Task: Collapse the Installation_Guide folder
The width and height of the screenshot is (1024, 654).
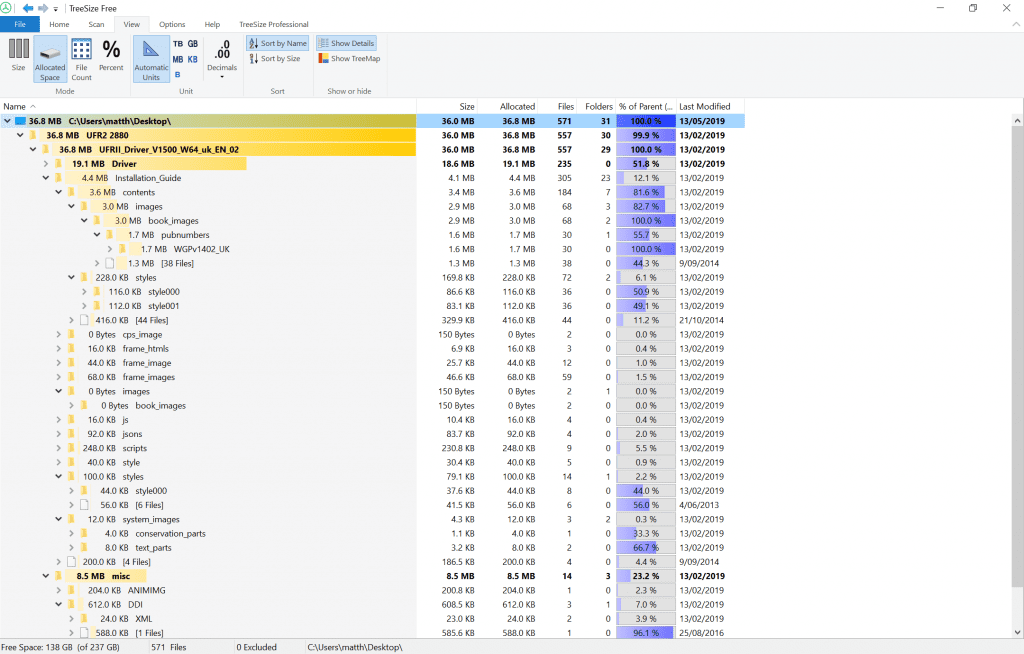Action: pyautogui.click(x=46, y=178)
